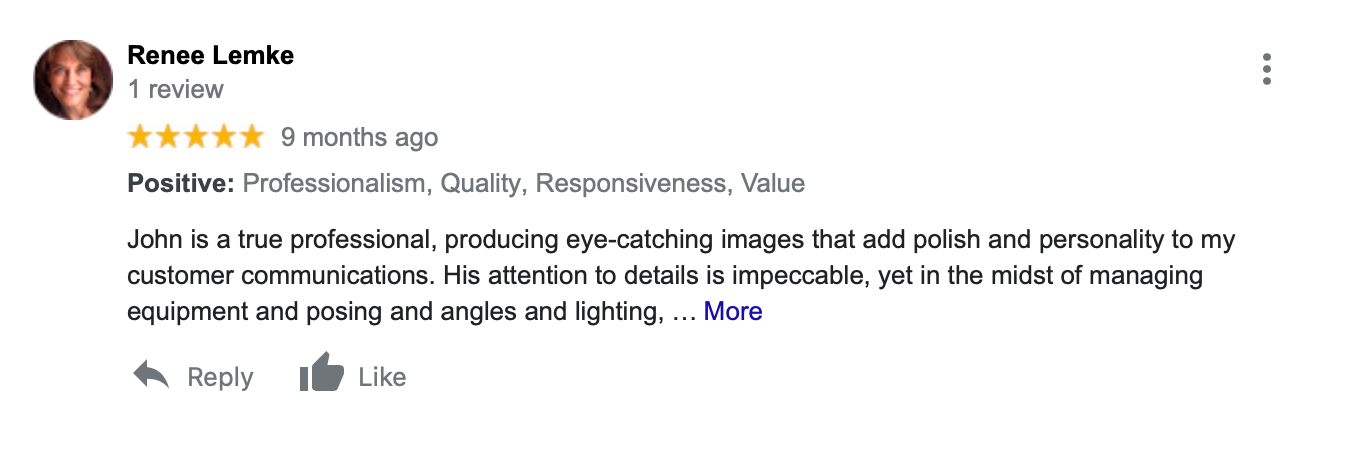
Task: Click the "1 review" count text
Action: point(176,89)
